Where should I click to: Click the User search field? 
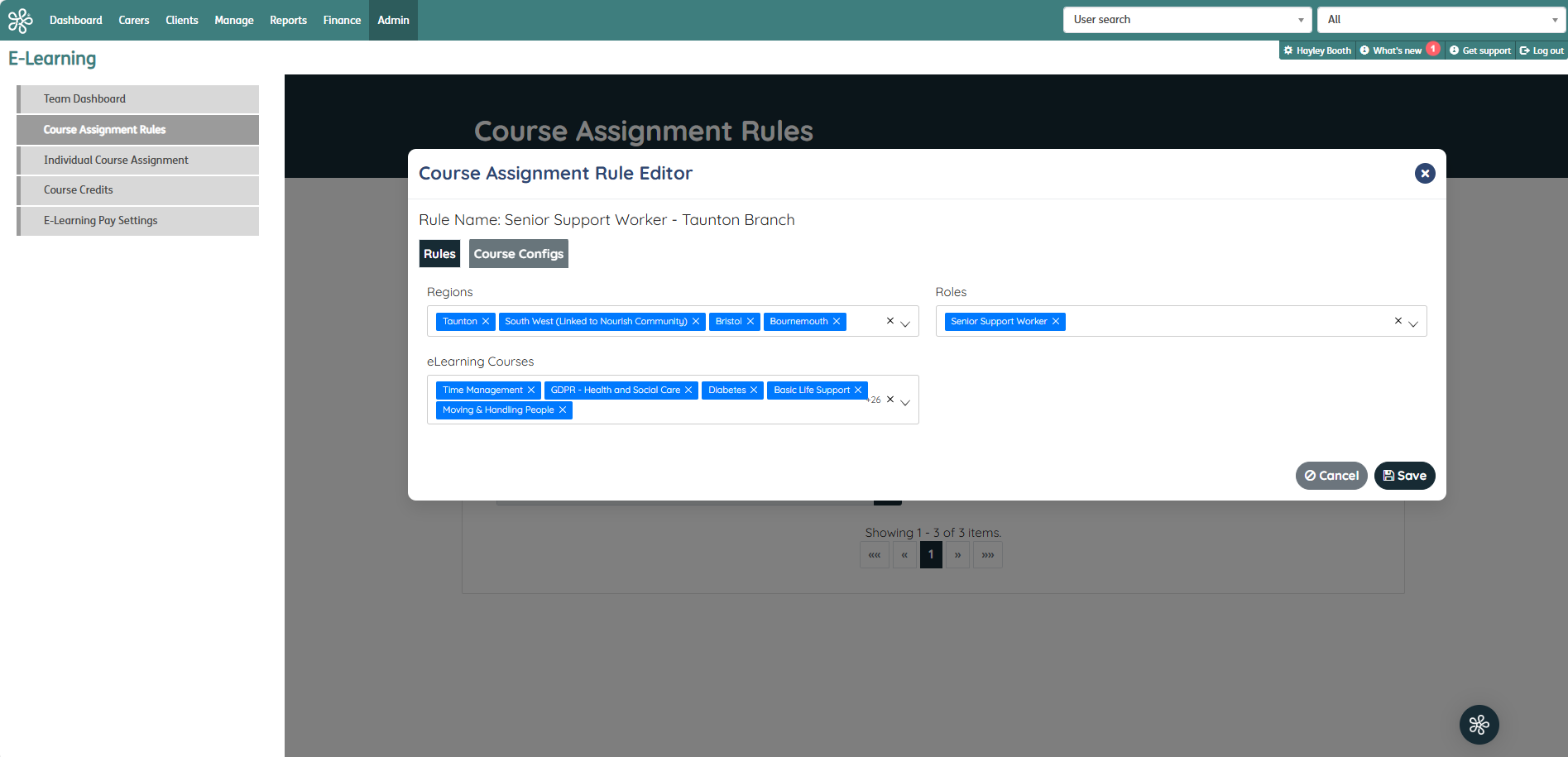coord(1175,19)
